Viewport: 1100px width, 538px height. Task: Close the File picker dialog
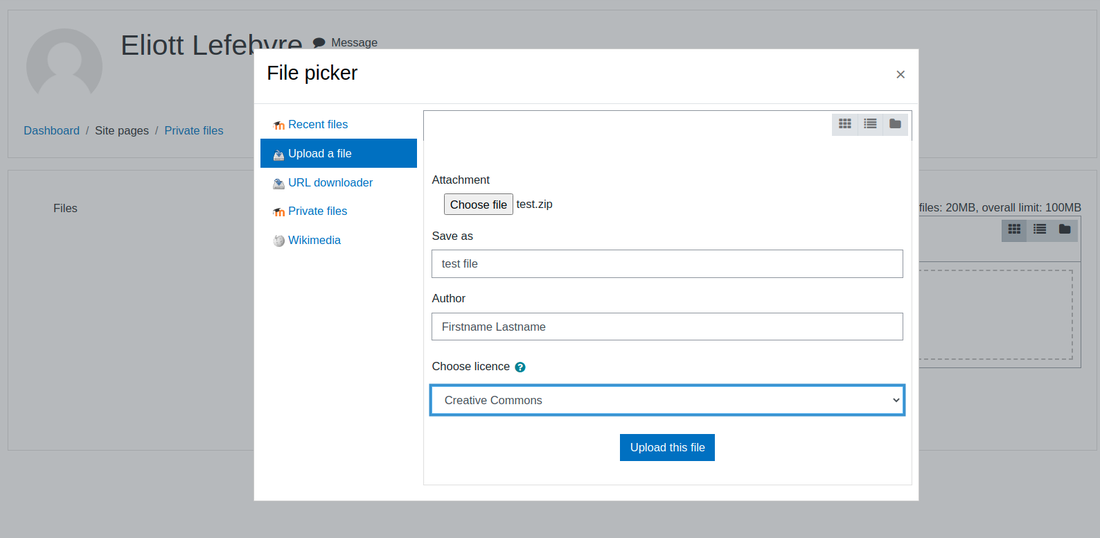point(901,74)
